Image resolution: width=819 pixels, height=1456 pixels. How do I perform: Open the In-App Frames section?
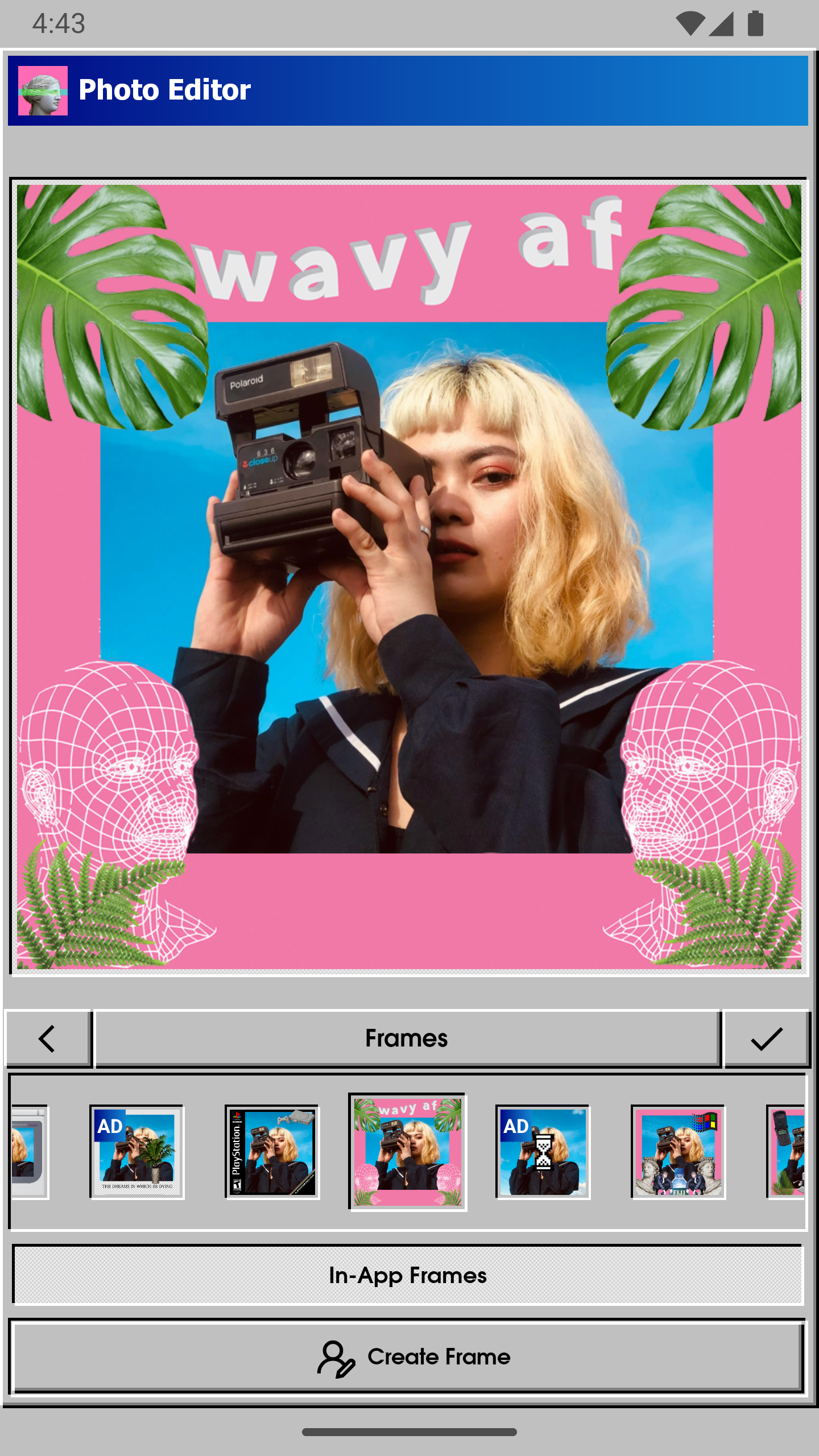point(408,1276)
